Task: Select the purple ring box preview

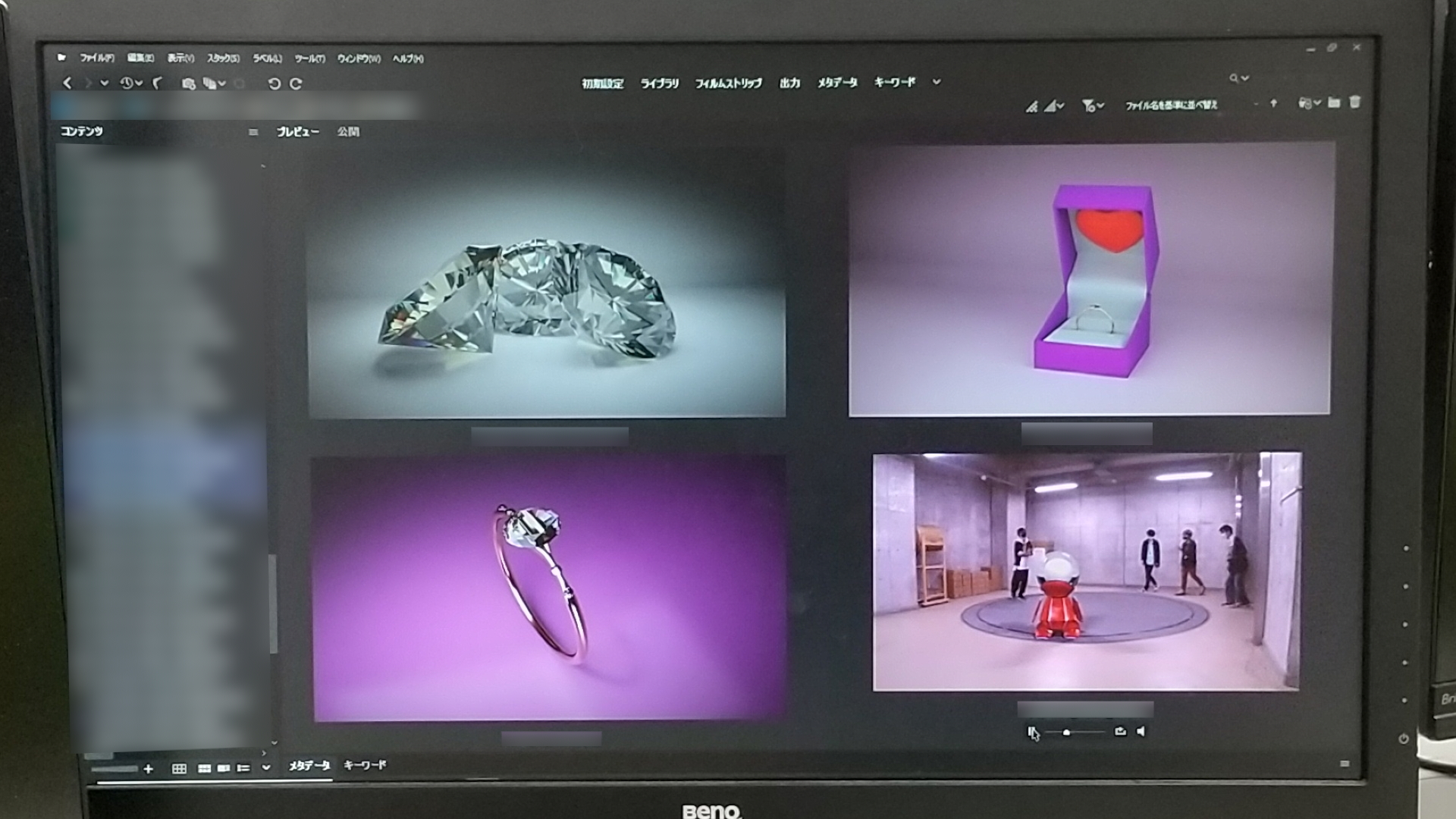Action: tap(1090, 278)
